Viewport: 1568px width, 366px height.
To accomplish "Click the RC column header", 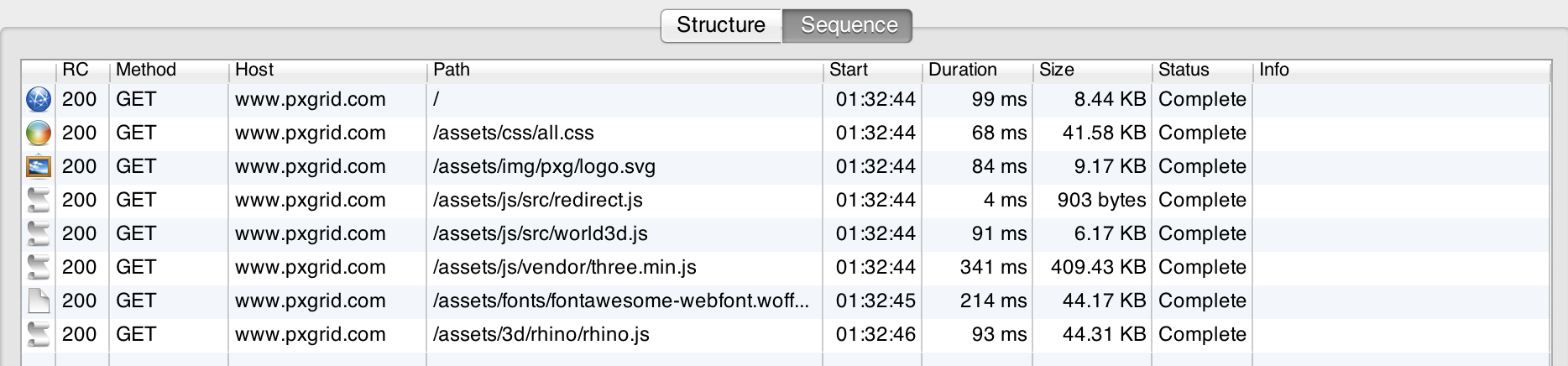I will [x=82, y=70].
